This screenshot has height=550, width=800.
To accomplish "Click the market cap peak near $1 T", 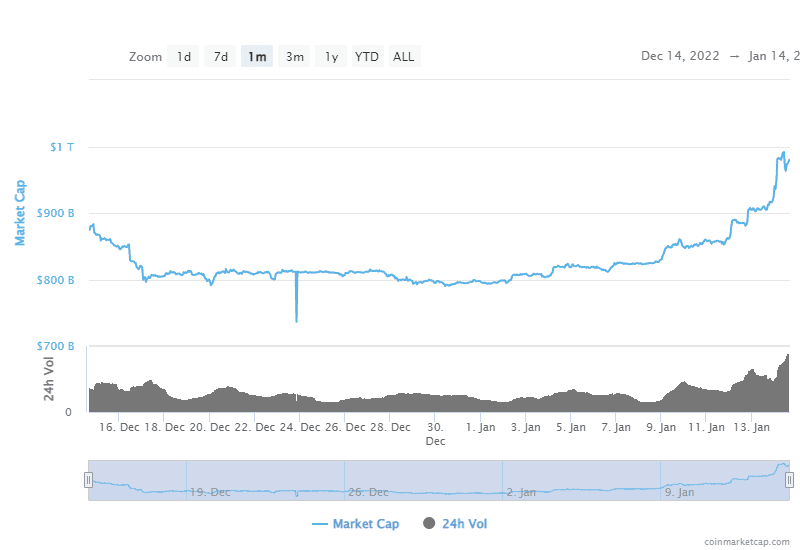I will tap(783, 154).
